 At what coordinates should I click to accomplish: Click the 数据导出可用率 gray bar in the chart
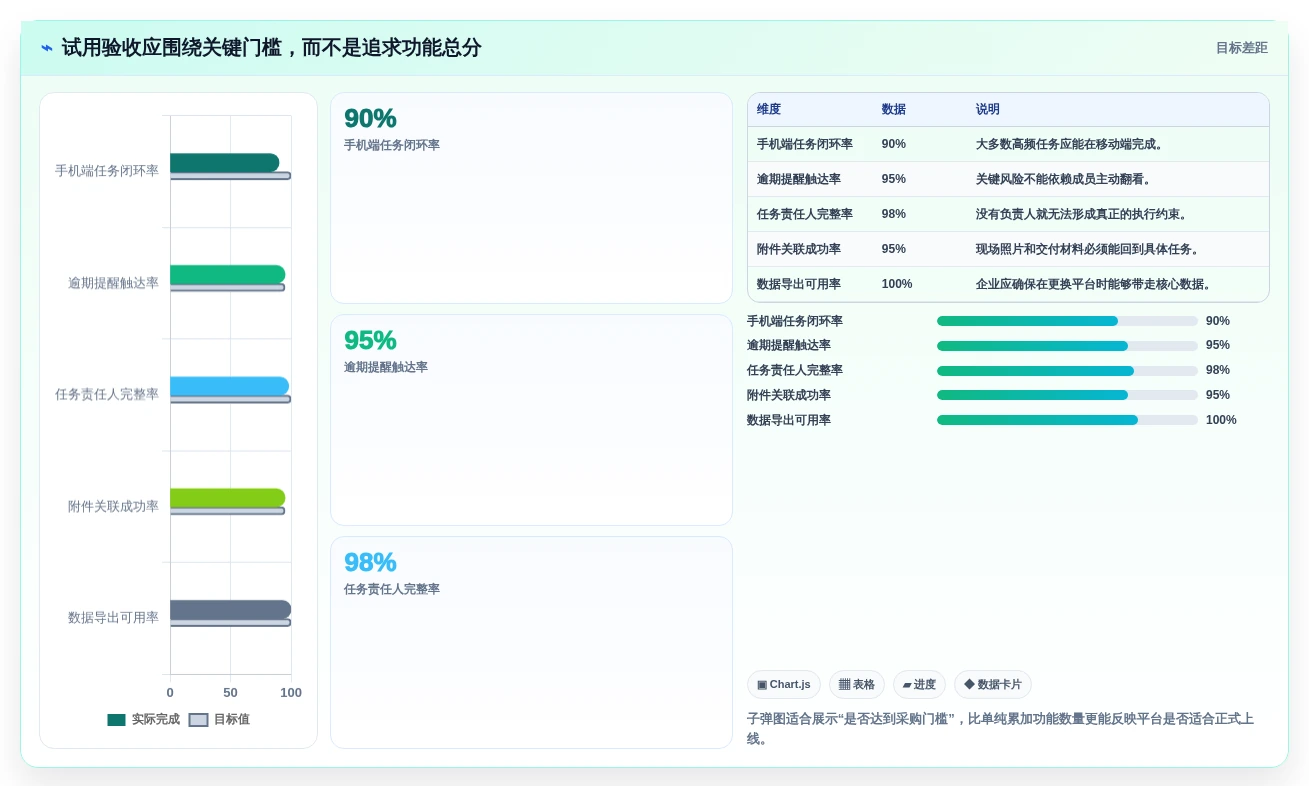tap(230, 610)
